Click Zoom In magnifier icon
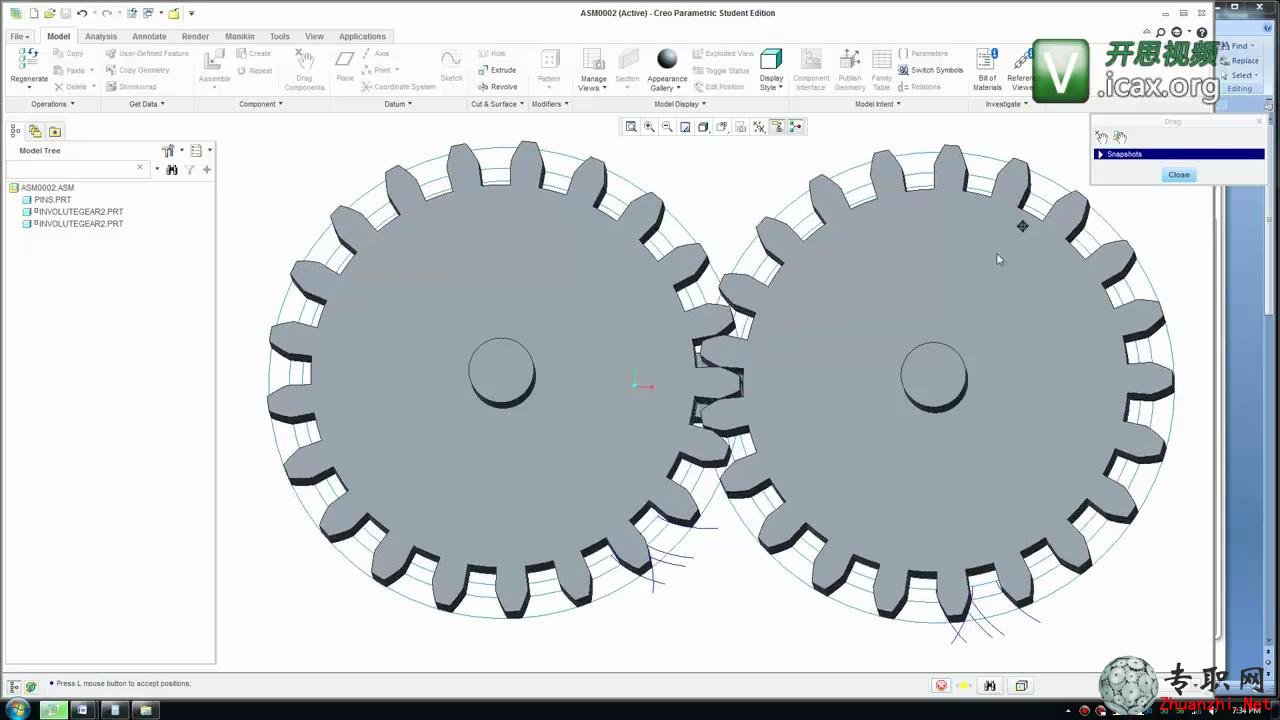Screen dimensions: 1280x720 (x=649, y=127)
